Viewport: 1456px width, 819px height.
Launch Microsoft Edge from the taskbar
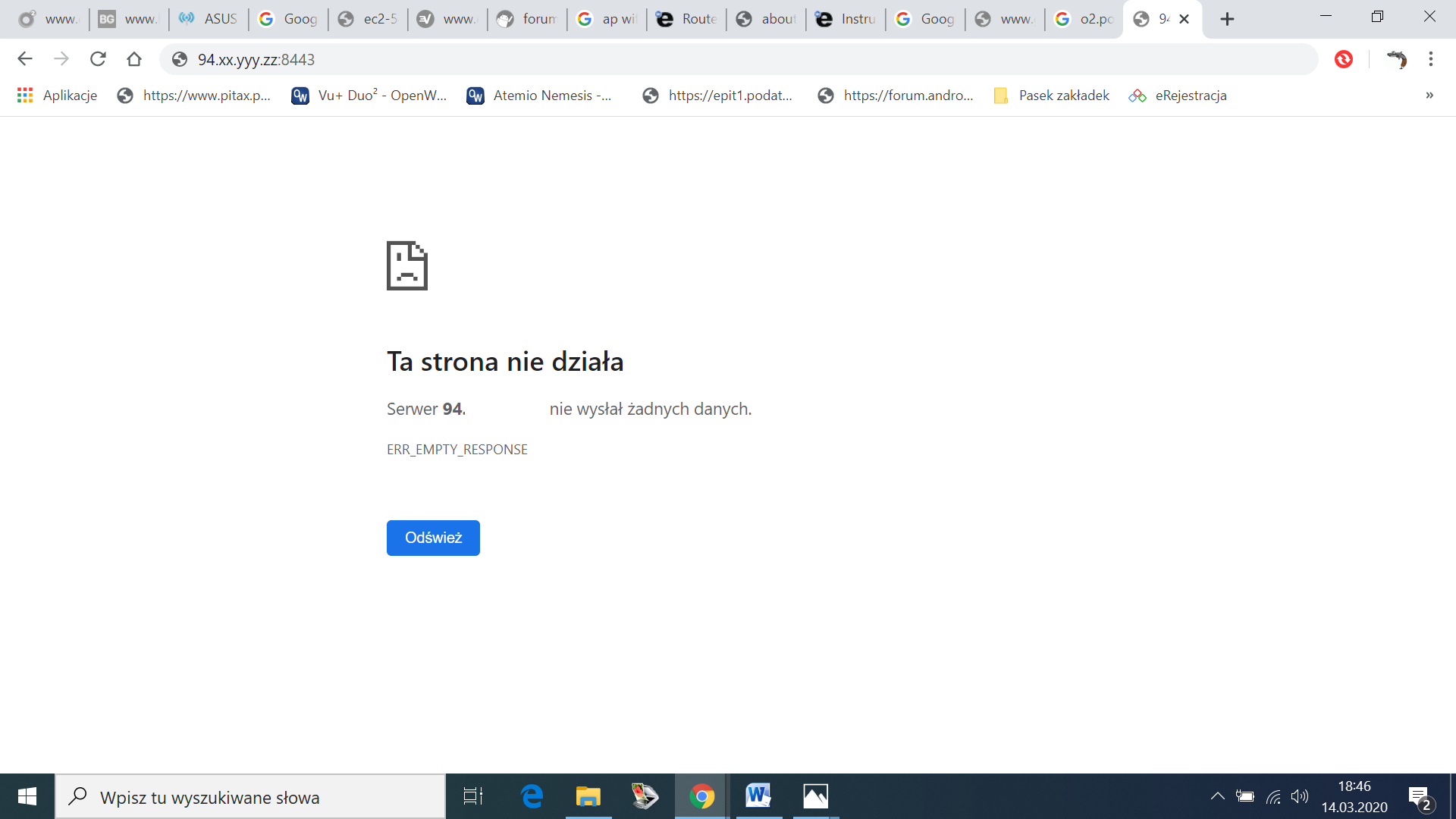(532, 796)
